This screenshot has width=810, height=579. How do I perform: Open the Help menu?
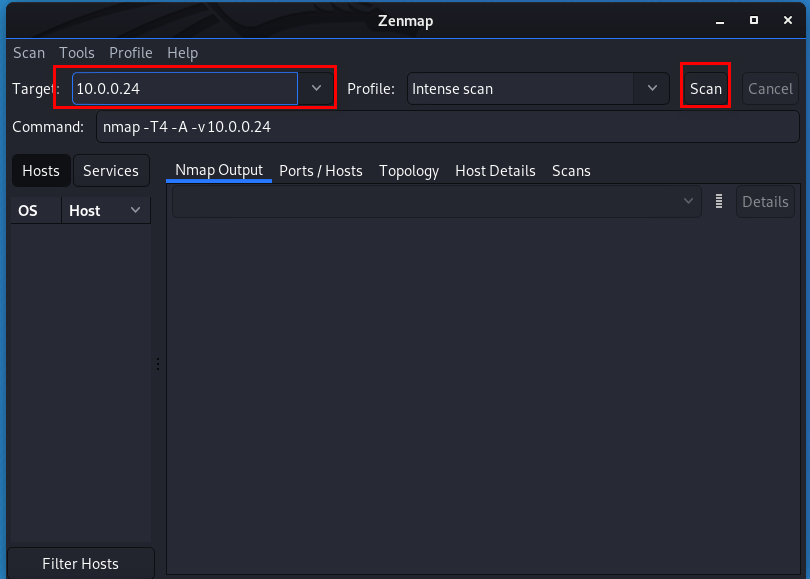pyautogui.click(x=182, y=53)
